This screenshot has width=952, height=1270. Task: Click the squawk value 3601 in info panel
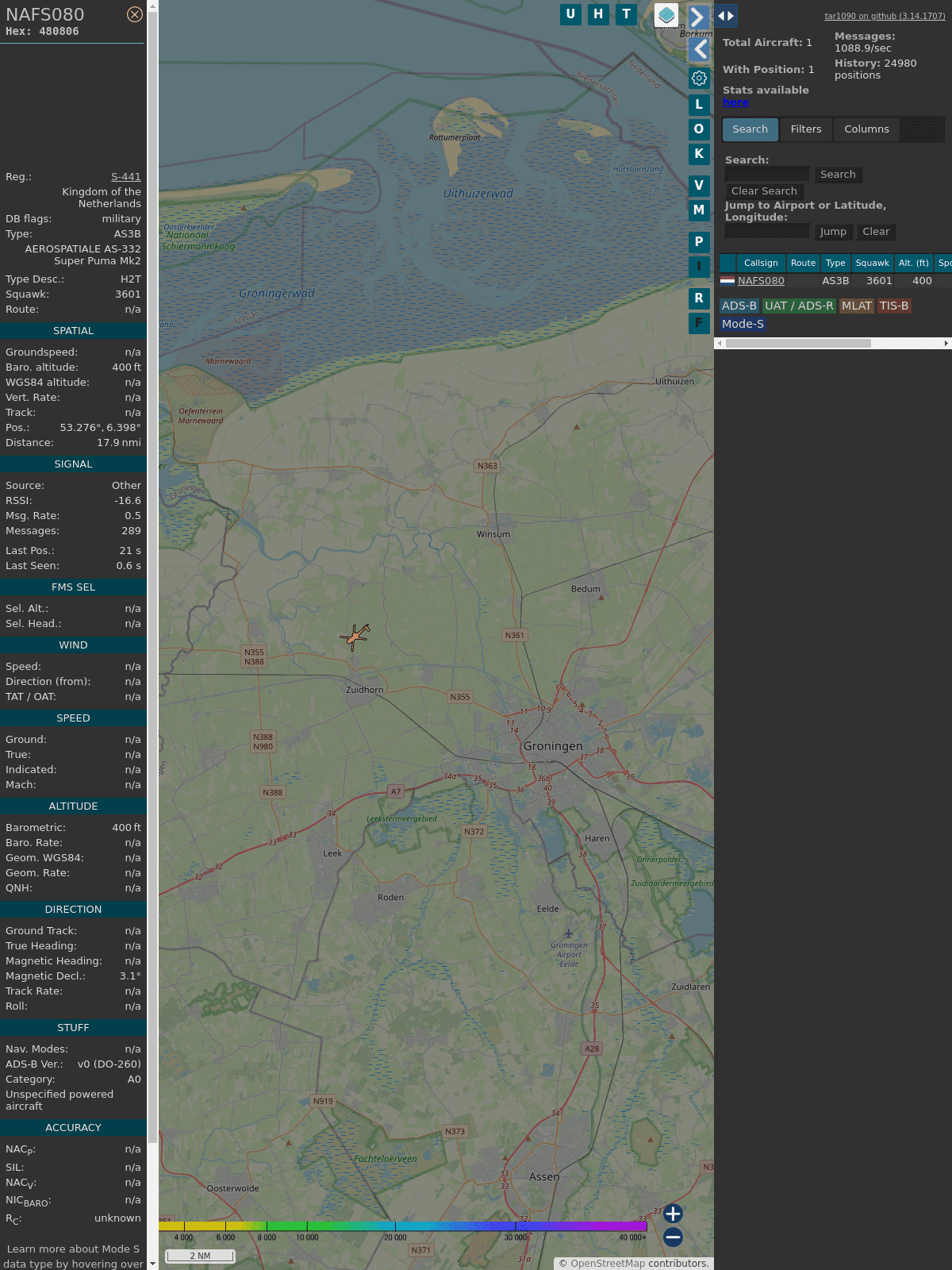128,294
